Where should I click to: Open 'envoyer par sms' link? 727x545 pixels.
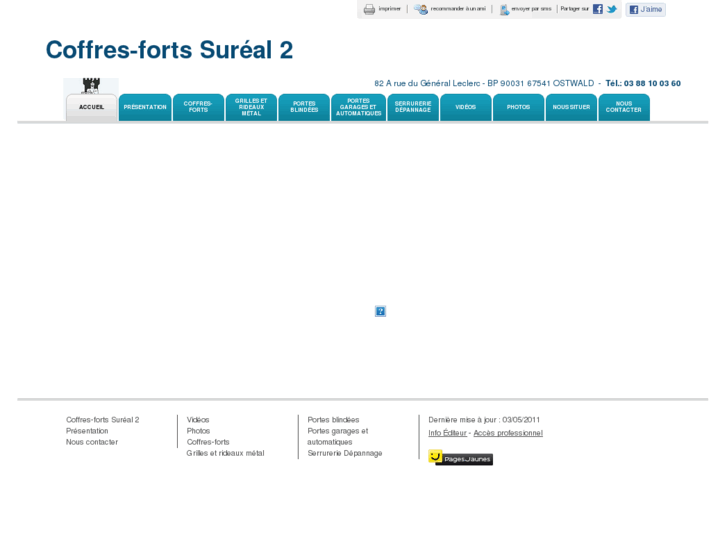(x=531, y=9)
